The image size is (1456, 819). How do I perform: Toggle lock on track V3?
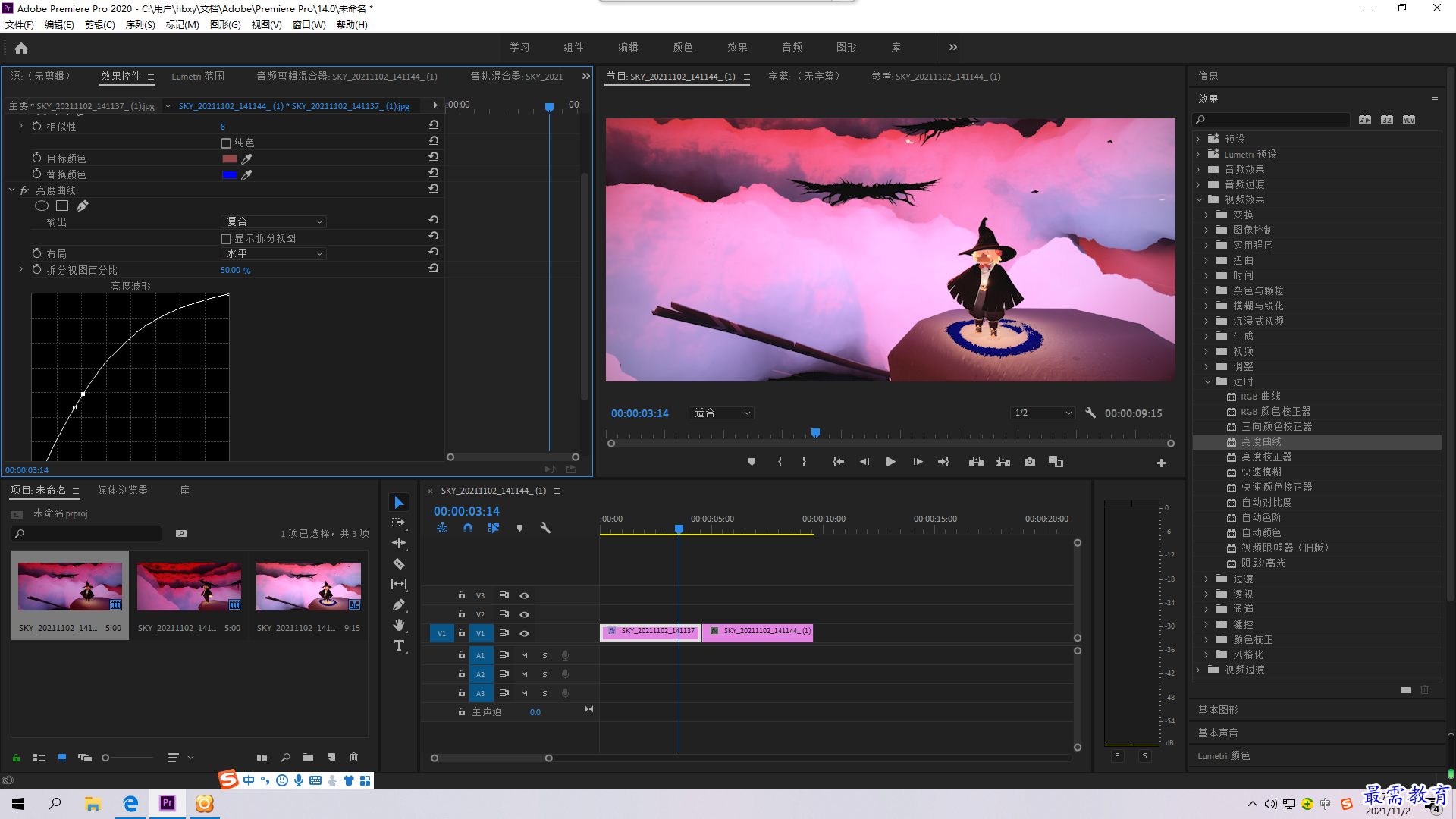pos(461,595)
